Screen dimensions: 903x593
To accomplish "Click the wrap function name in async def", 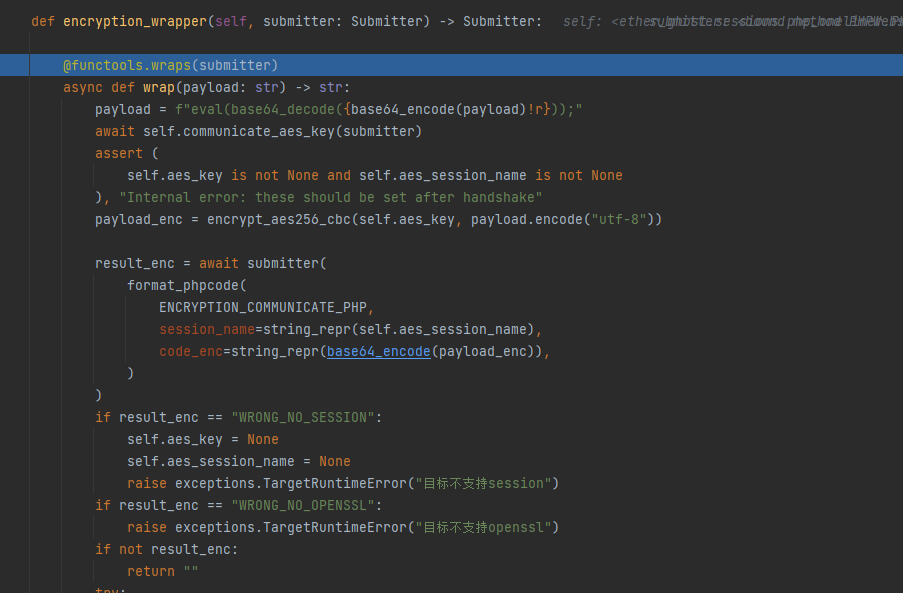I will 159,88.
